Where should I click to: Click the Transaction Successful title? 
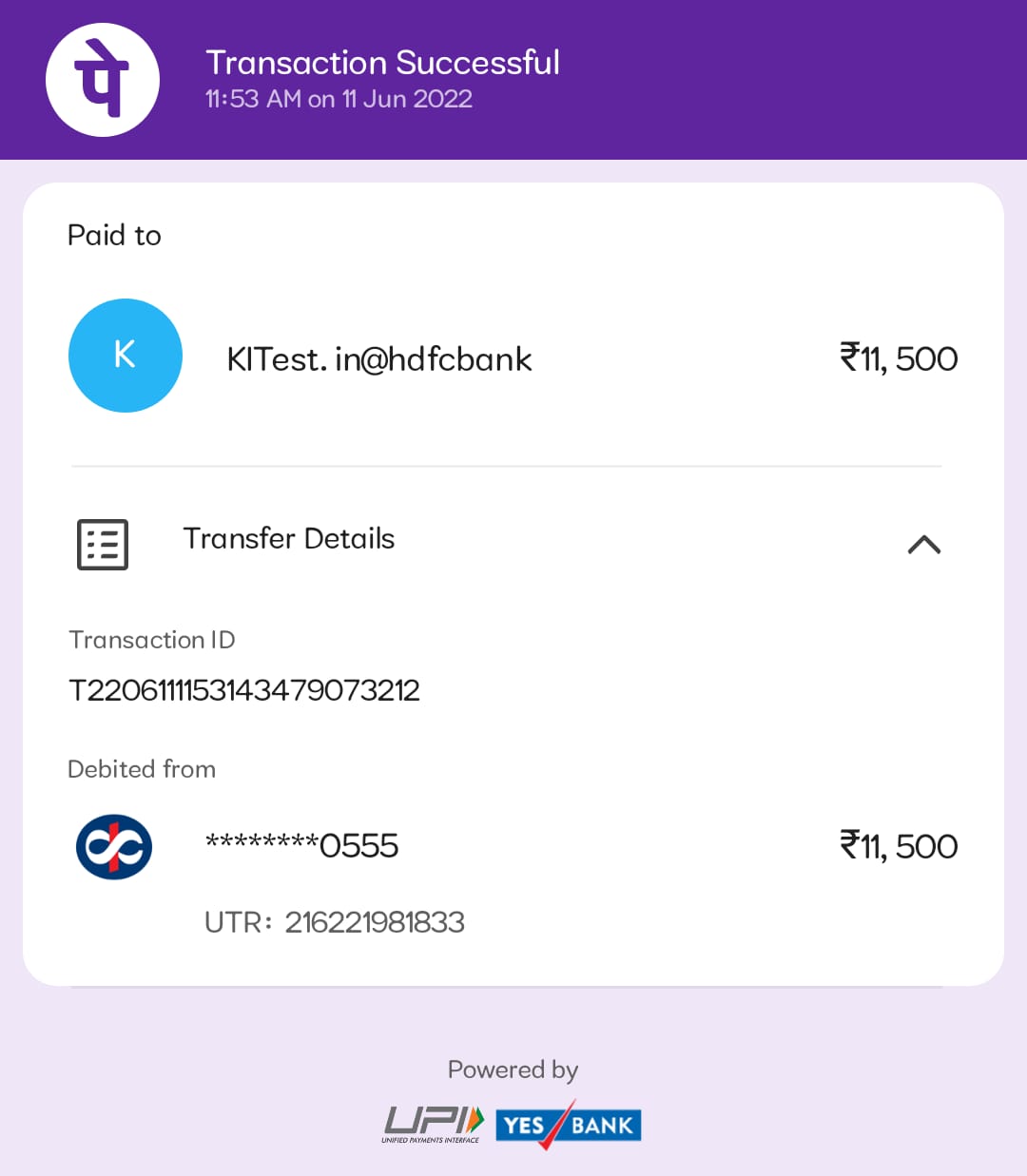click(382, 63)
